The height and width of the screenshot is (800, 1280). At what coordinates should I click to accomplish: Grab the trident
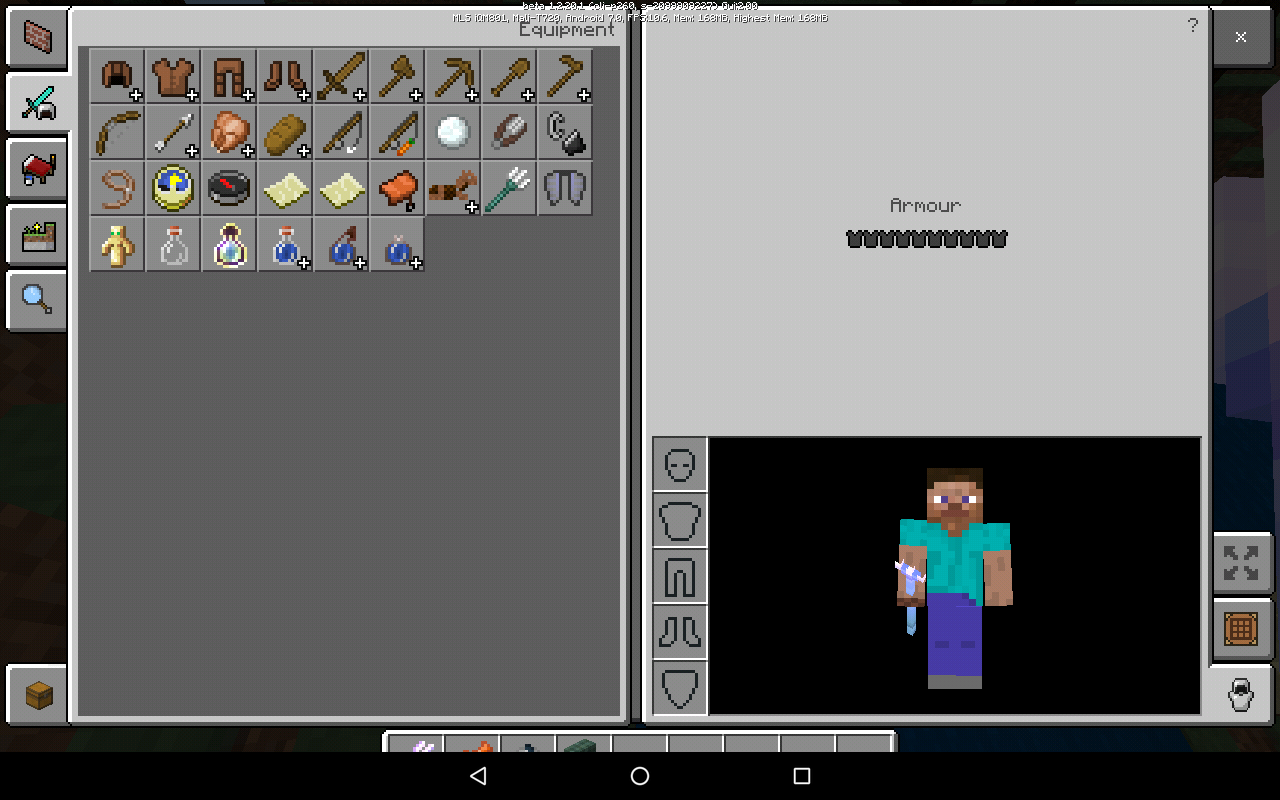point(509,188)
